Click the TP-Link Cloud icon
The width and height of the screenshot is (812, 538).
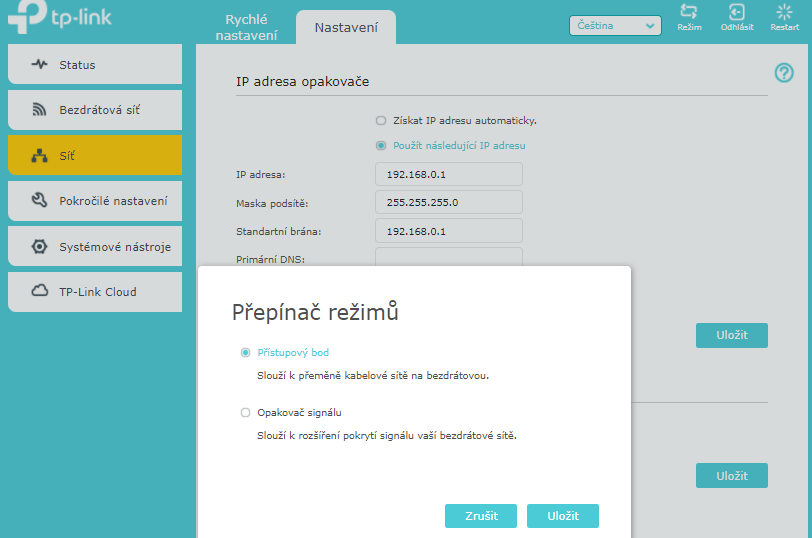(x=40, y=292)
